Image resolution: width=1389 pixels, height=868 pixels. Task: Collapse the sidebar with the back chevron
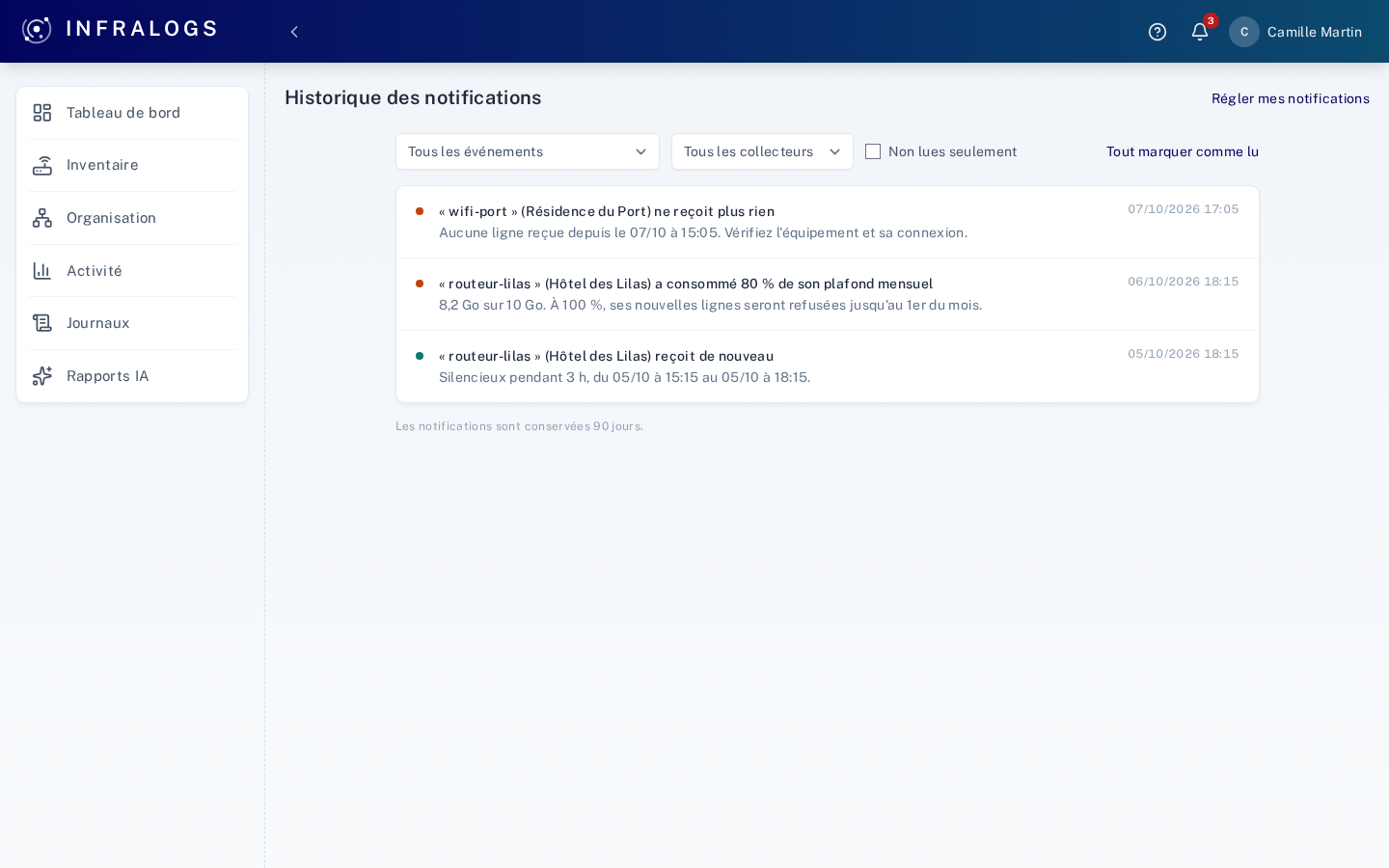point(294,32)
